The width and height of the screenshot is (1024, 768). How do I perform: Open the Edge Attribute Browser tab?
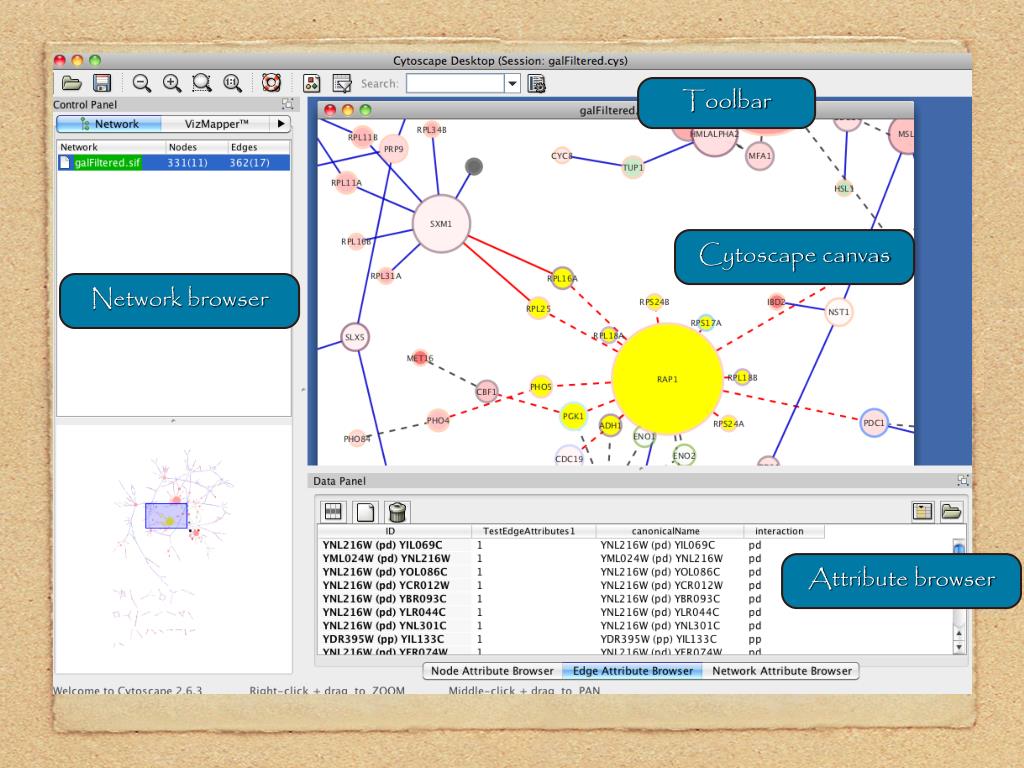(632, 671)
